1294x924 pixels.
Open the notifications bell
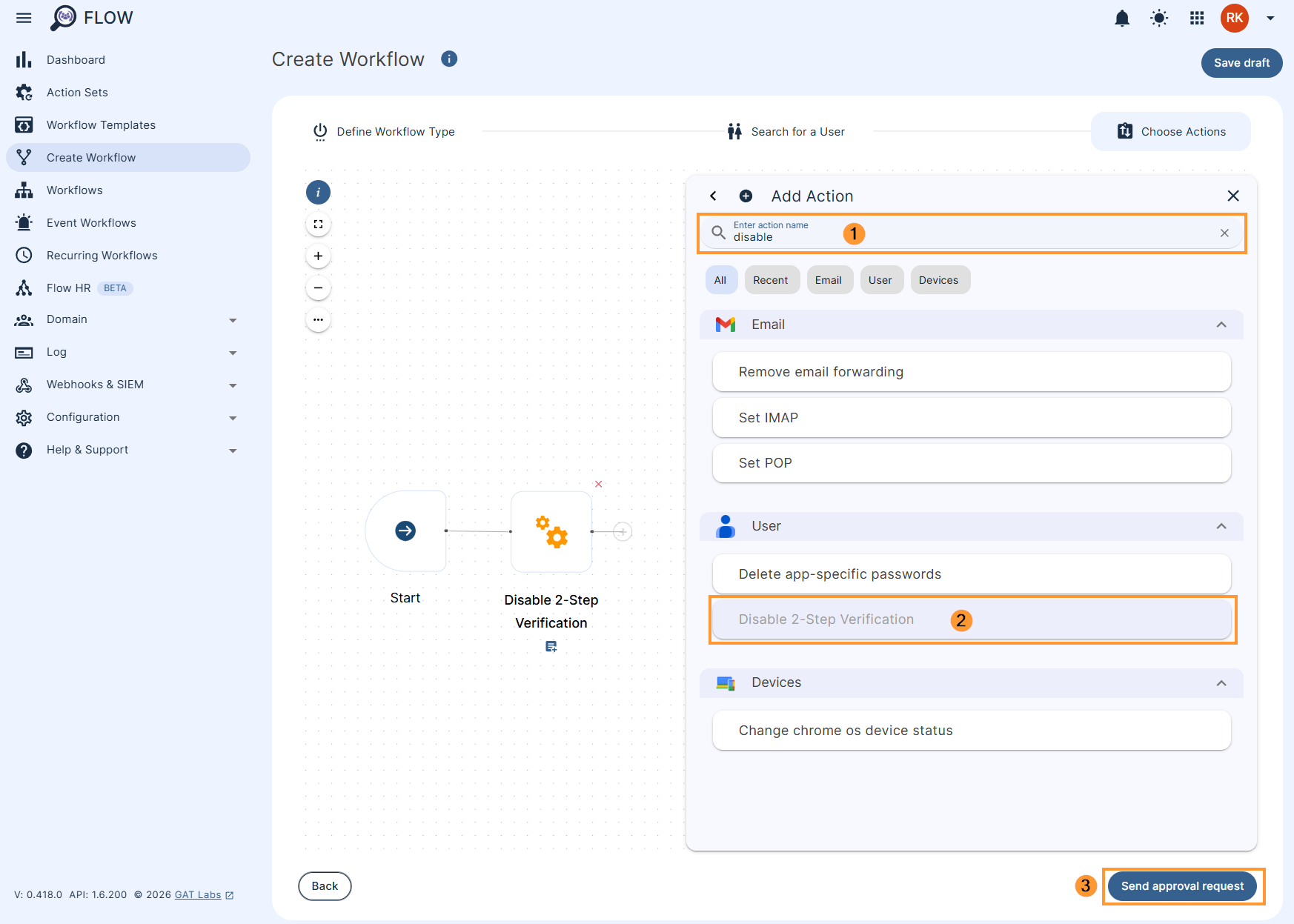[1122, 18]
